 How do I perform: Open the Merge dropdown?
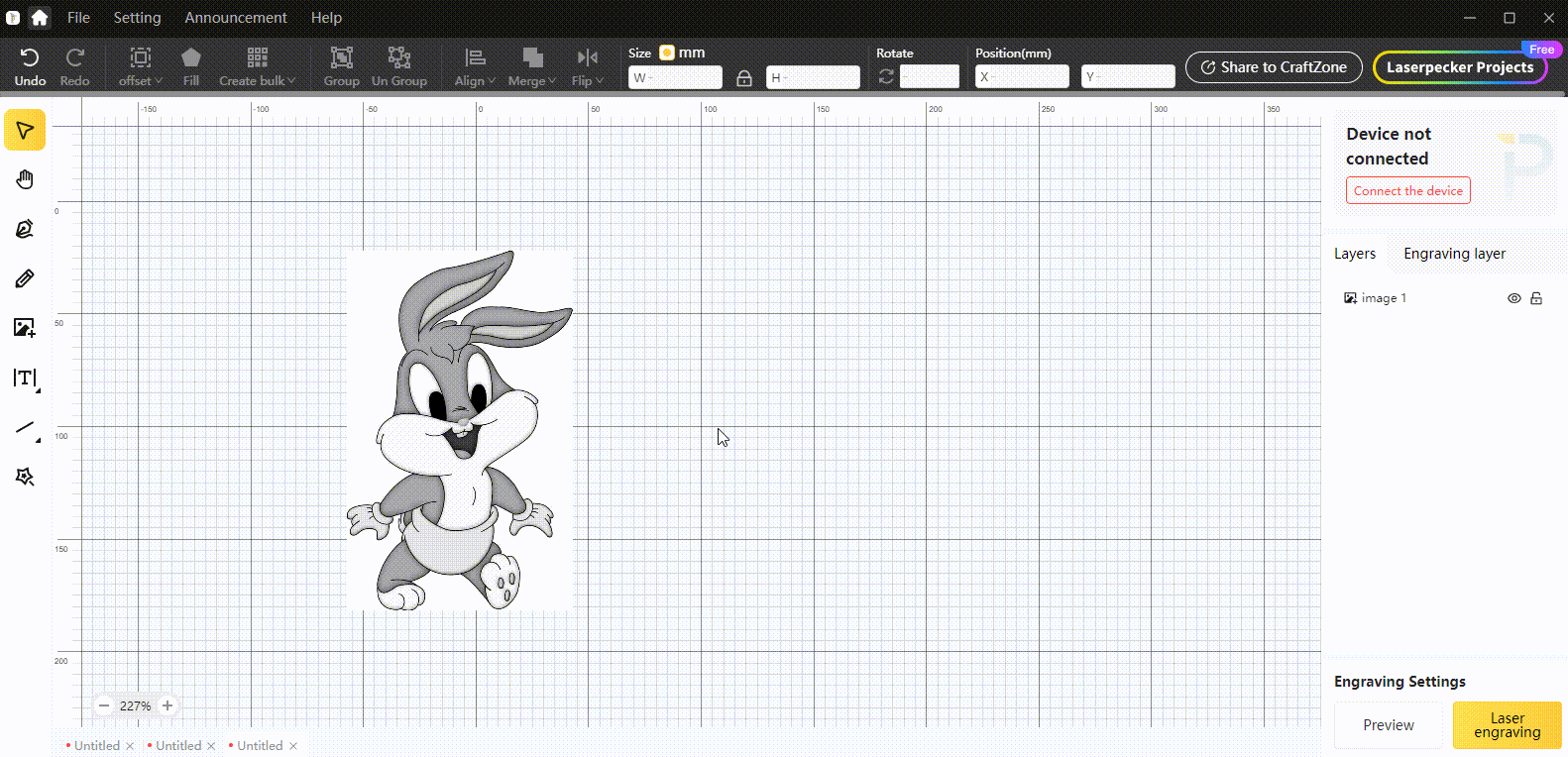[532, 67]
